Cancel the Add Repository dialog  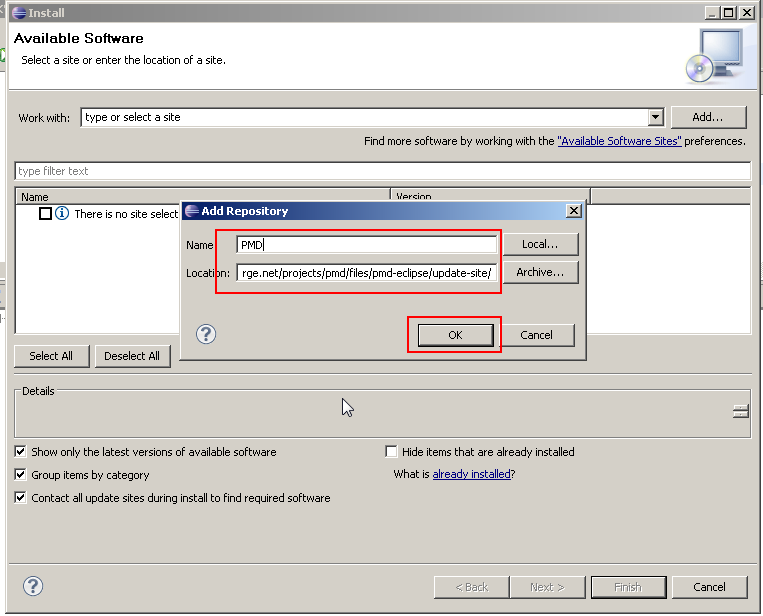coord(536,335)
